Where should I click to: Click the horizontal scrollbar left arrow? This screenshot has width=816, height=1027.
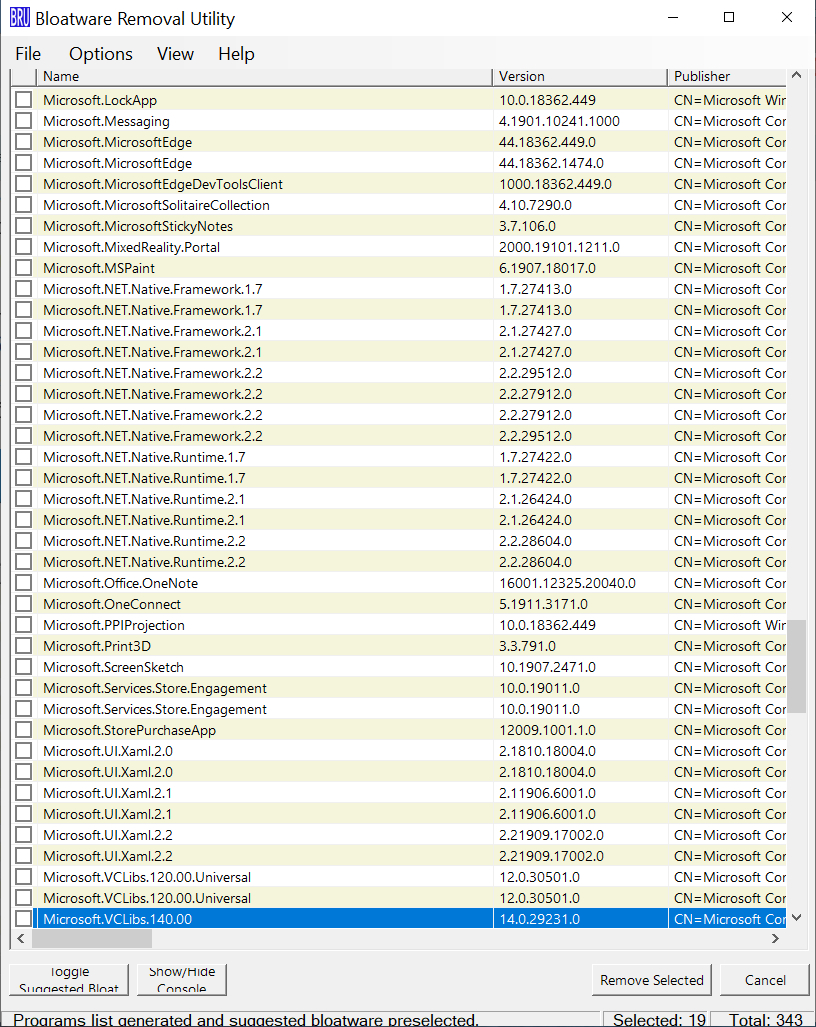(21, 939)
